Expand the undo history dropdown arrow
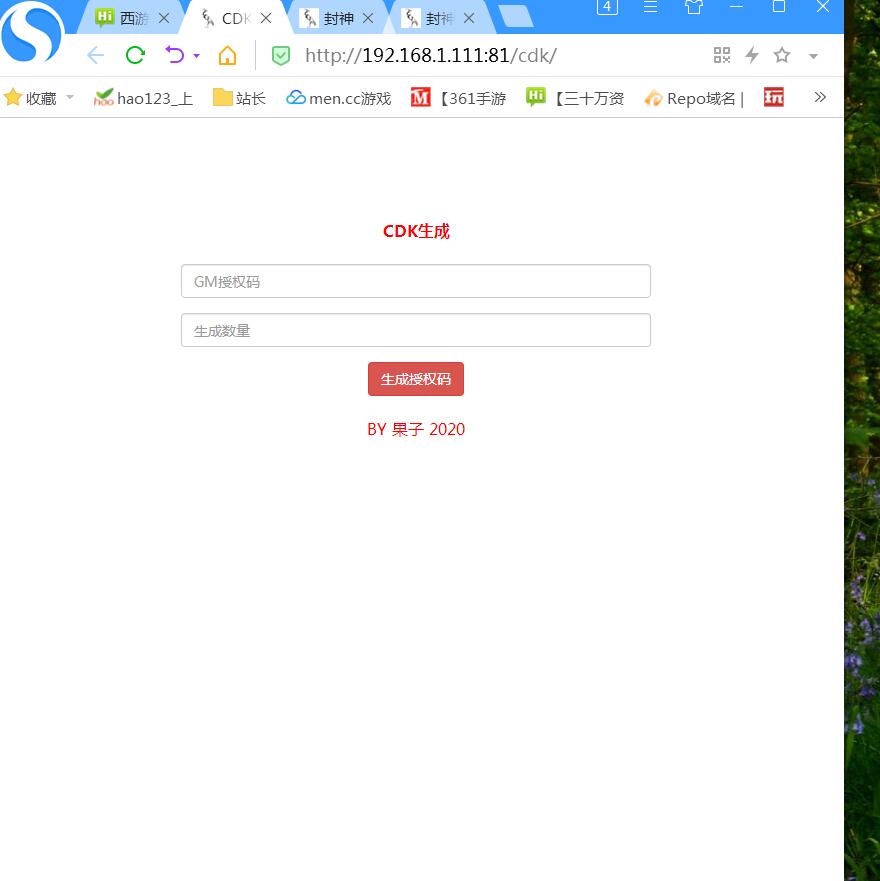This screenshot has height=881, width=880. [197, 56]
